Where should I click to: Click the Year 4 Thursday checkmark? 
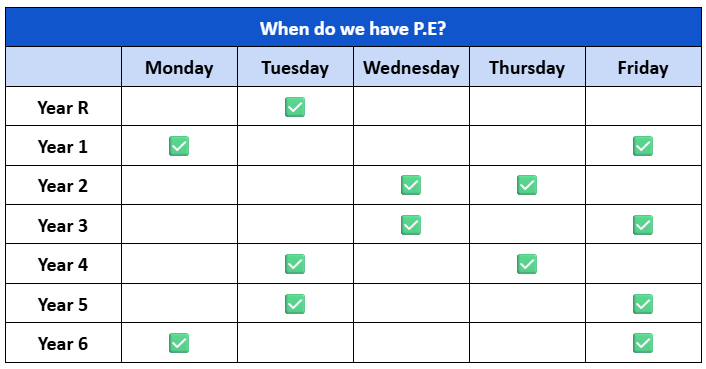coord(527,264)
